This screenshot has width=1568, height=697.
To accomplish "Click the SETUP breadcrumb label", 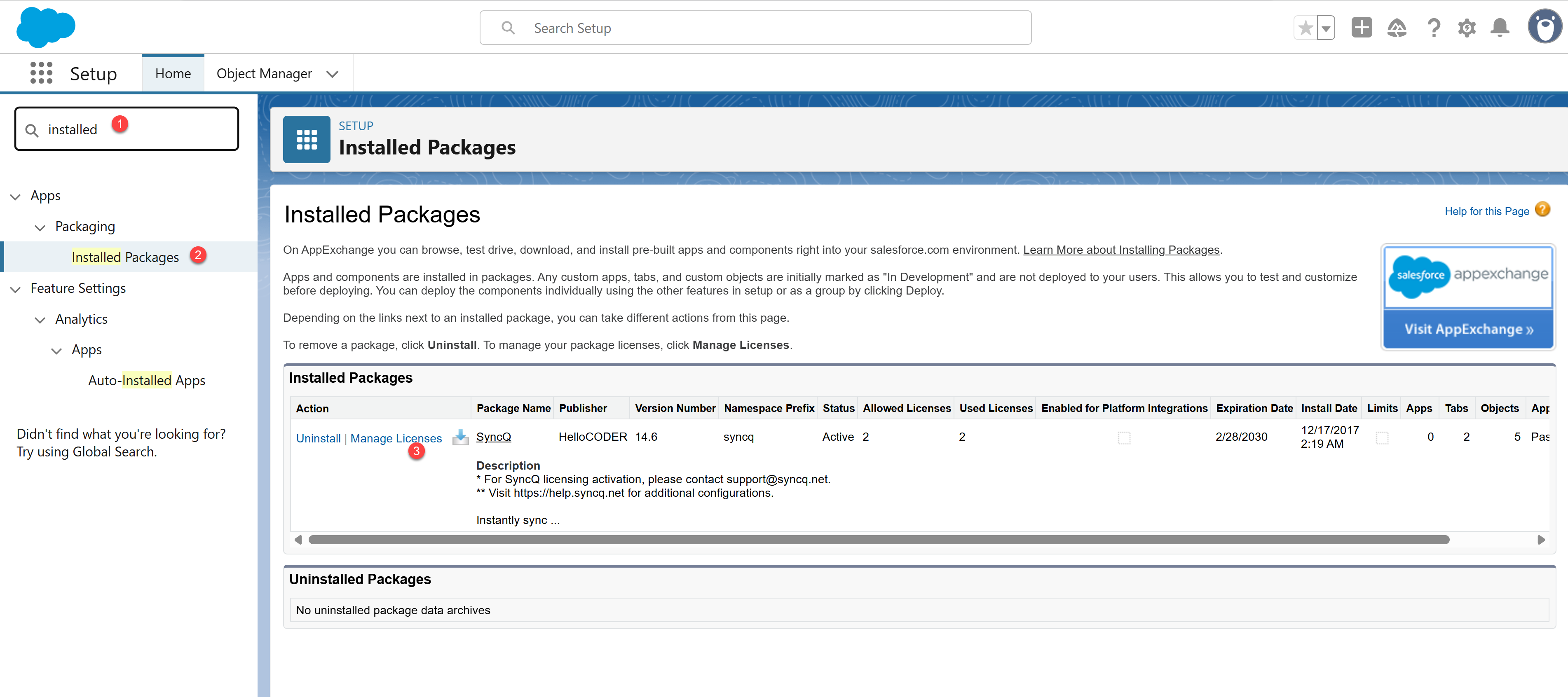I will tap(356, 126).
